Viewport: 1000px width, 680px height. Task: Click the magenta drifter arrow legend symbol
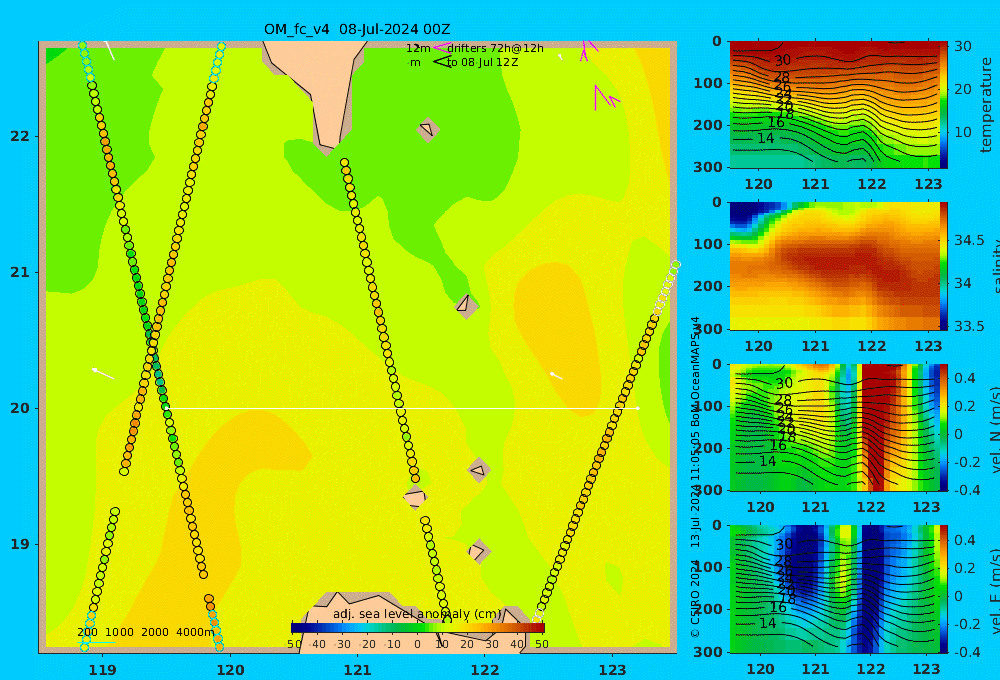point(441,48)
